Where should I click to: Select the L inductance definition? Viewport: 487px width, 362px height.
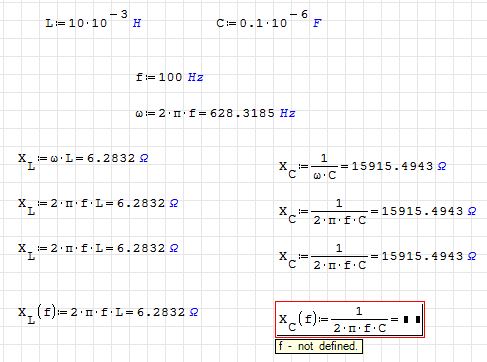pyautogui.click(x=93, y=19)
